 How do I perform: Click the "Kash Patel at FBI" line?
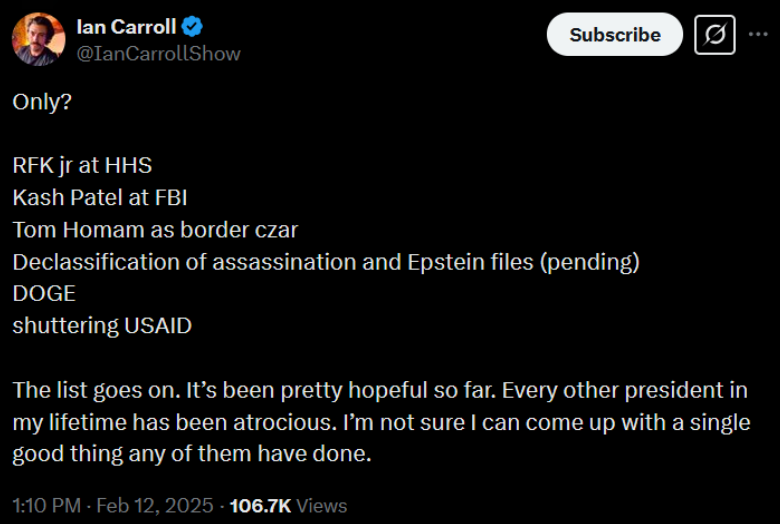coord(100,197)
